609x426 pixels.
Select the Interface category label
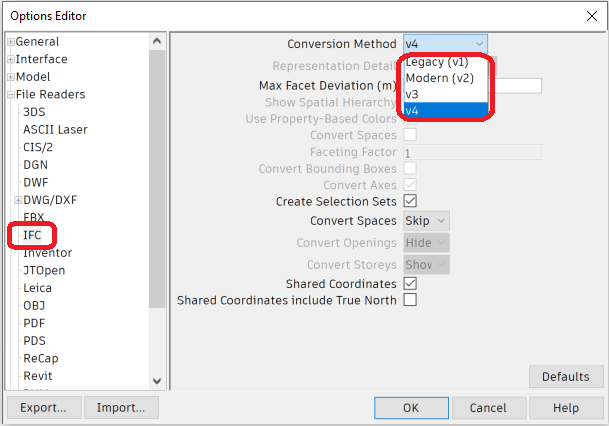coord(42,59)
